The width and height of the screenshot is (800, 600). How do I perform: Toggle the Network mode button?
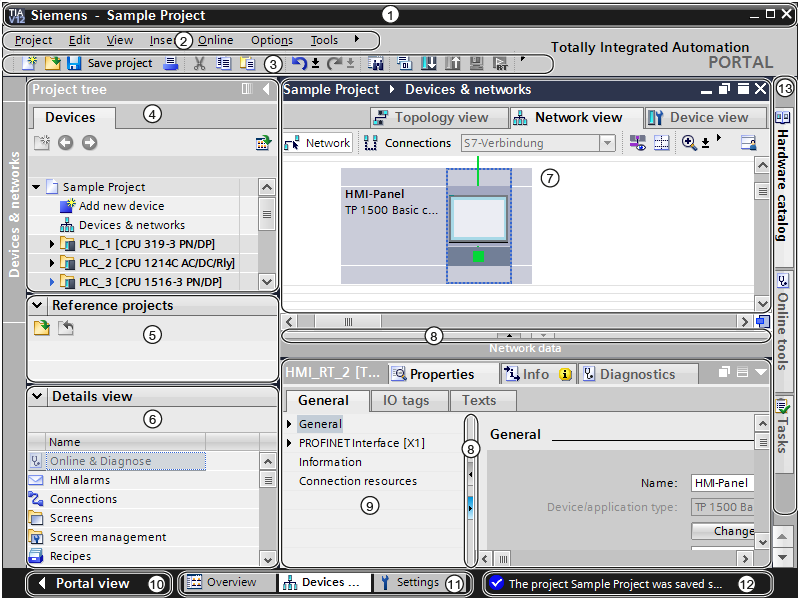318,143
